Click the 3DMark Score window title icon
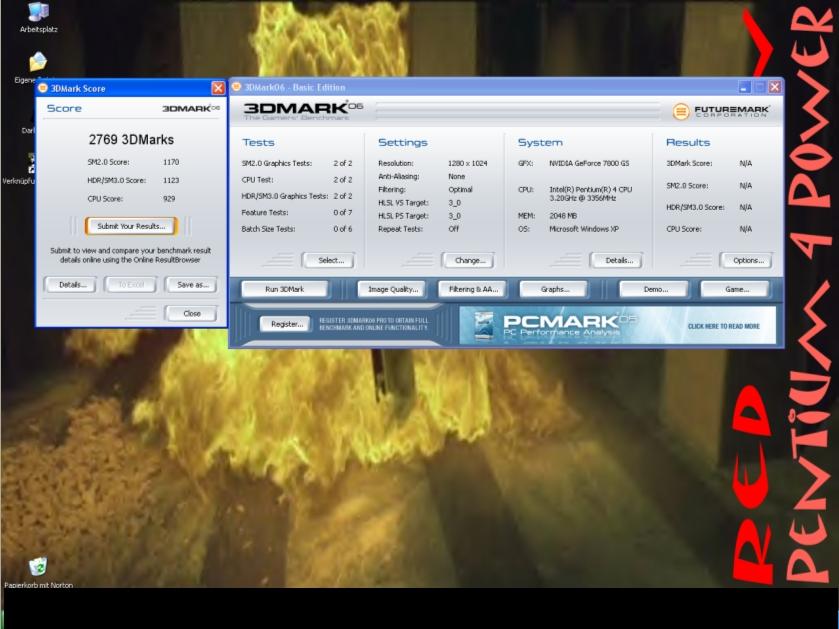 pos(43,88)
